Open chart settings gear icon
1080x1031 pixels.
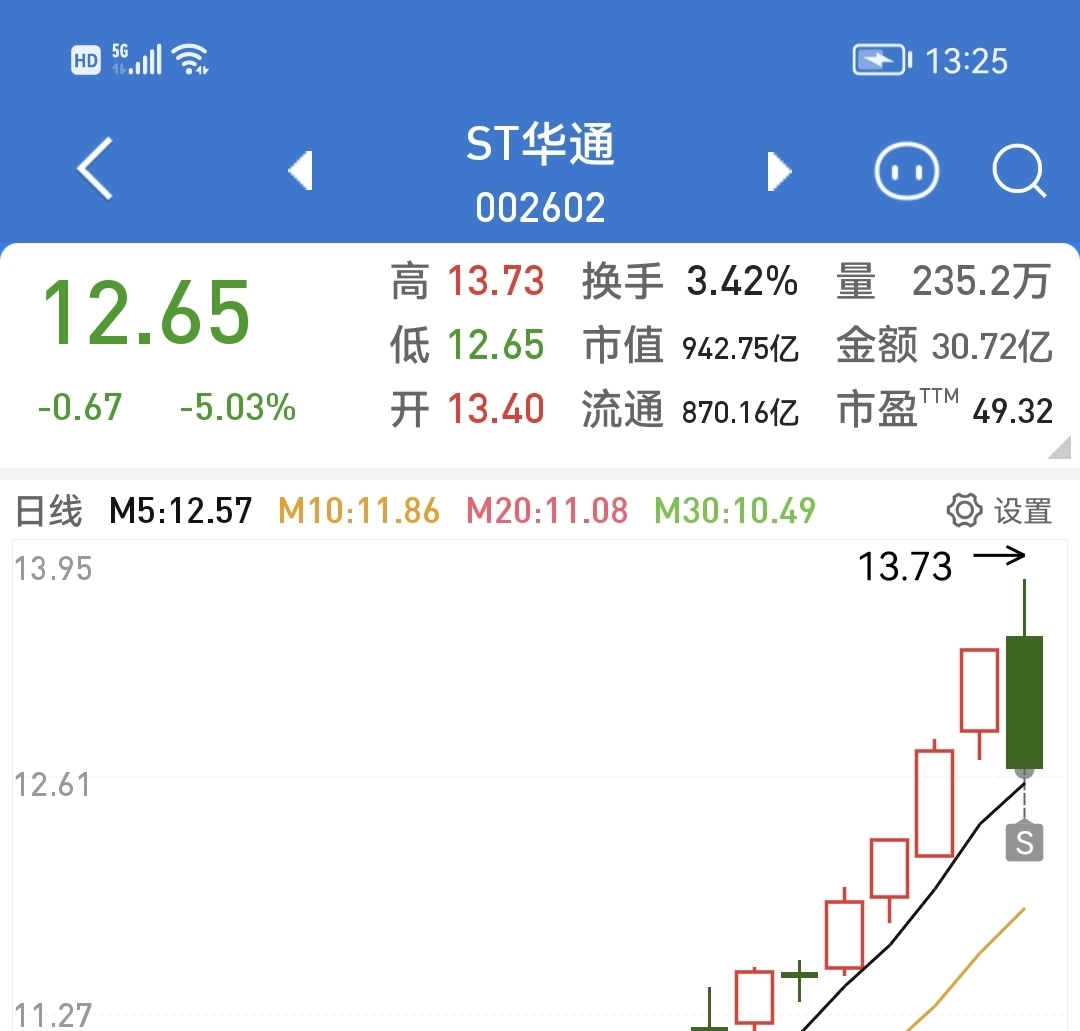point(964,510)
